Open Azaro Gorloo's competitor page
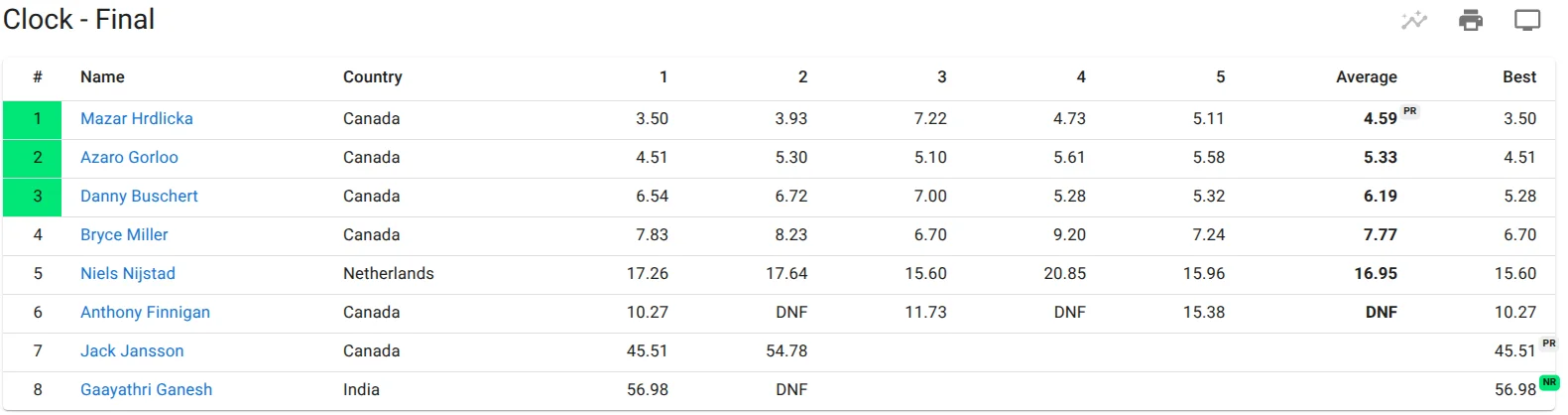This screenshot has width=1568, height=415. tap(129, 157)
